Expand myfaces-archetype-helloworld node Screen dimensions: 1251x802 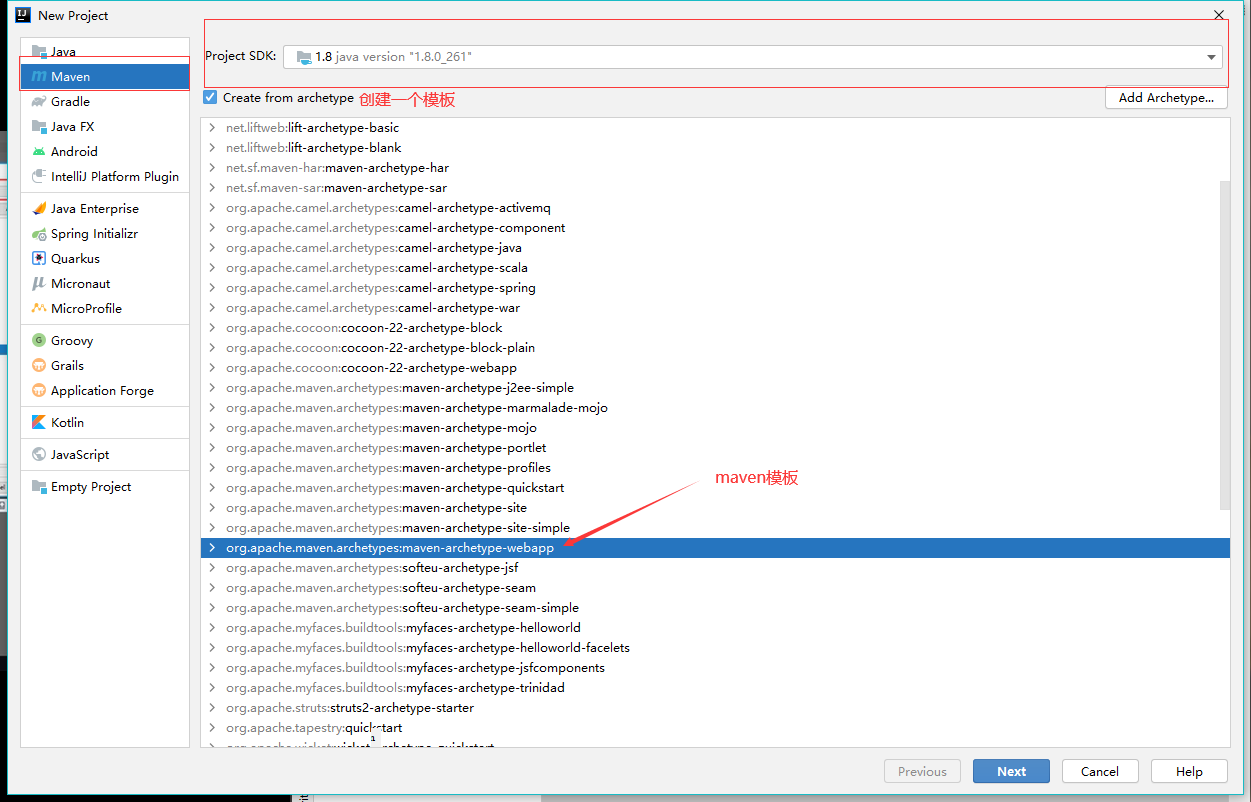[212, 628]
